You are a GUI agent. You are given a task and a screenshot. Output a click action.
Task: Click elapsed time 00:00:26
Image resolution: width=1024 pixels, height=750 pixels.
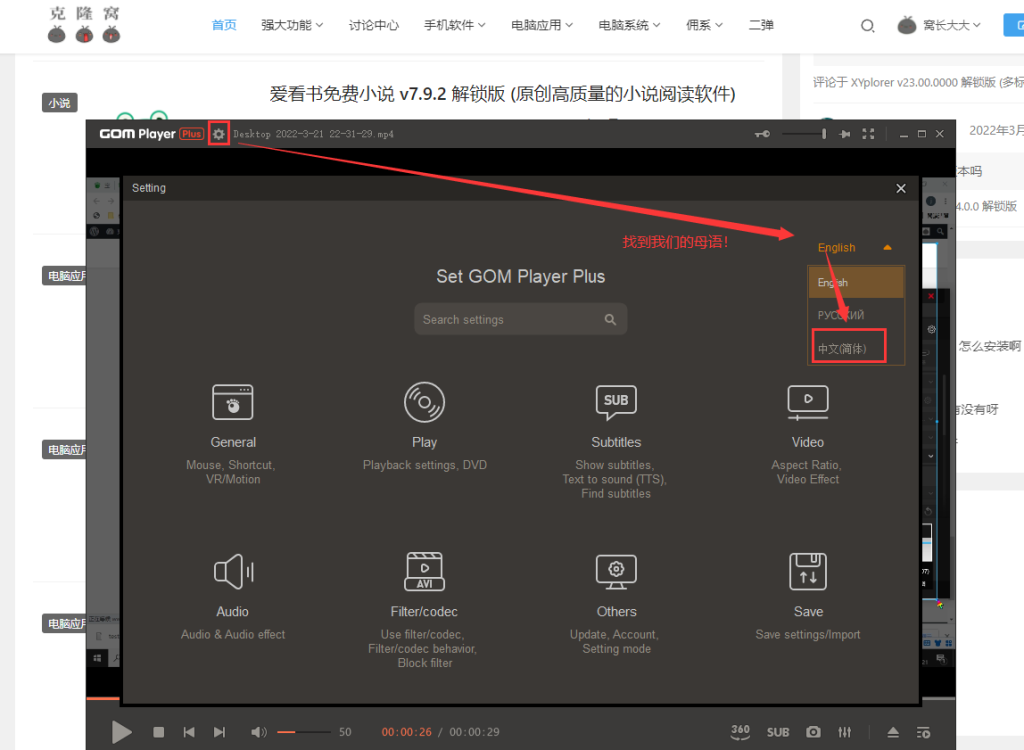click(x=406, y=732)
